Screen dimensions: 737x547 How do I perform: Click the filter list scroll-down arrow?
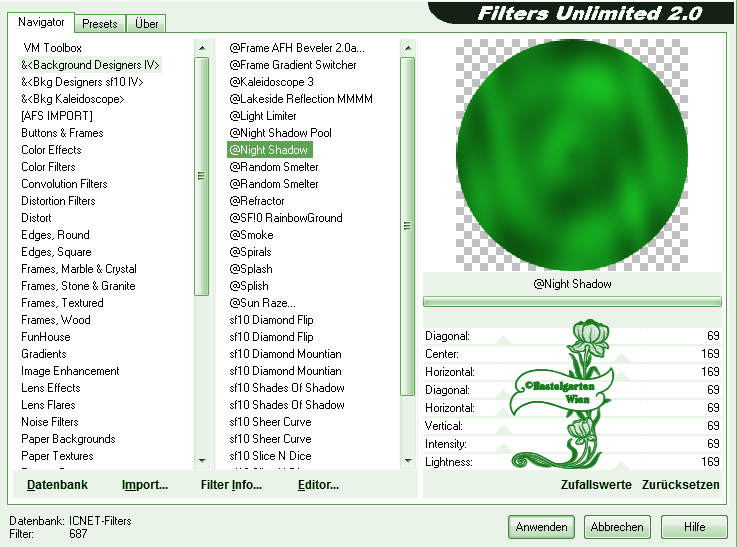[408, 461]
